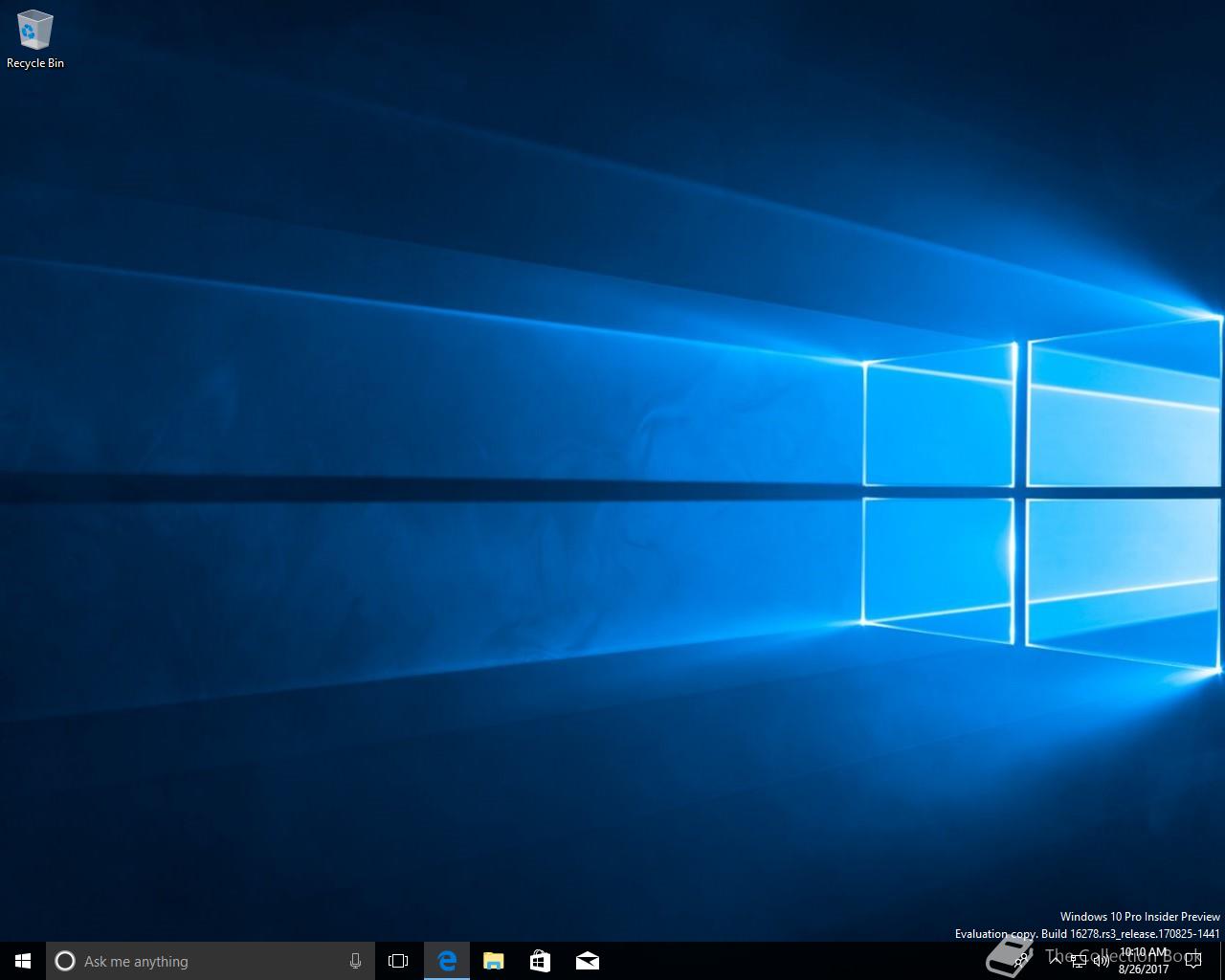Open the Microsoft Store taskbar icon

[540, 961]
